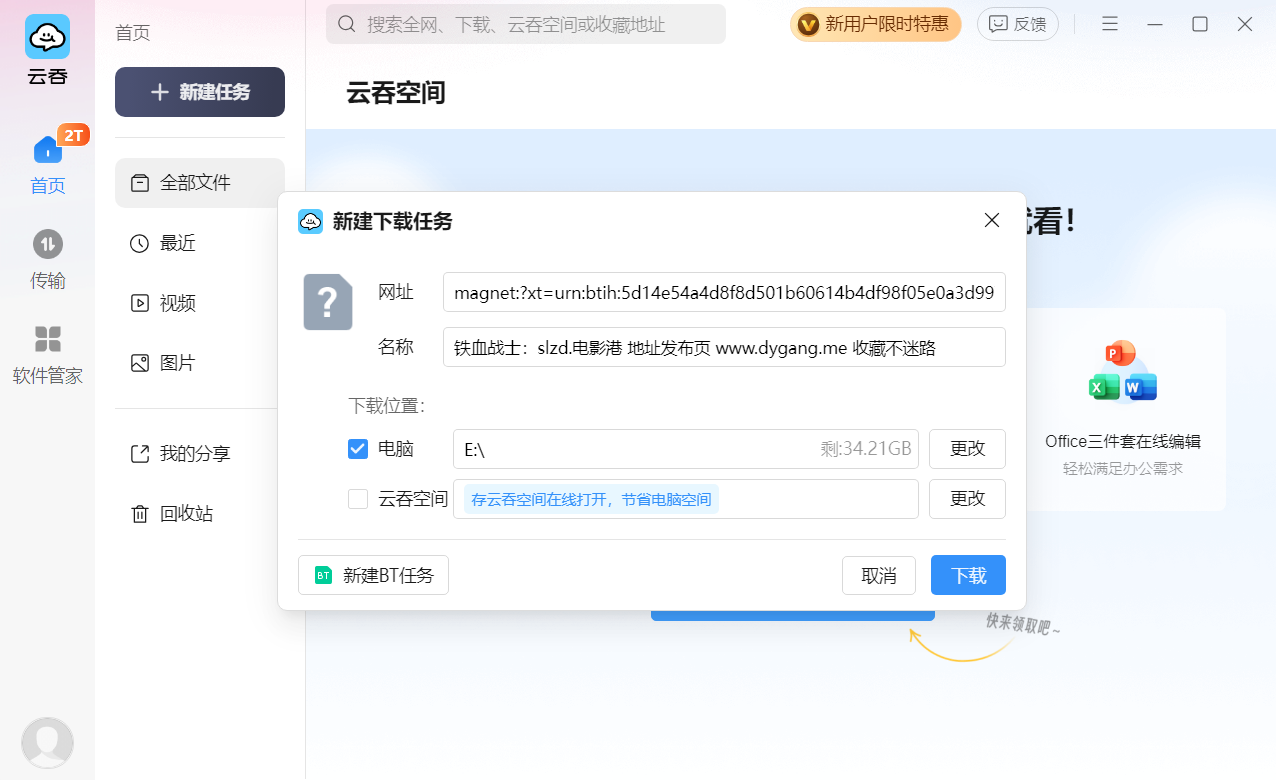Click the search magnifier icon
Viewport: 1276px width, 780px height.
click(346, 23)
